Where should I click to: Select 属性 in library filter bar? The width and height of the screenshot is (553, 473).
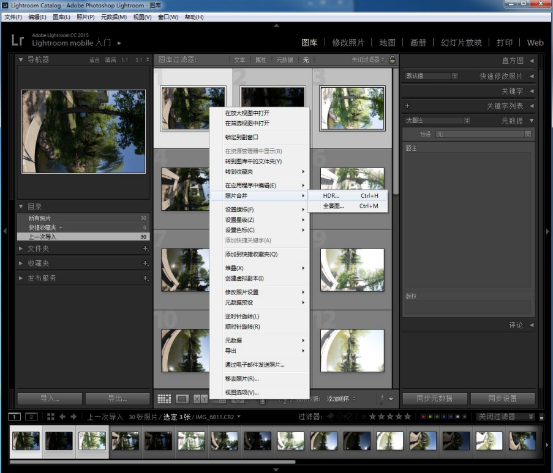[261, 60]
